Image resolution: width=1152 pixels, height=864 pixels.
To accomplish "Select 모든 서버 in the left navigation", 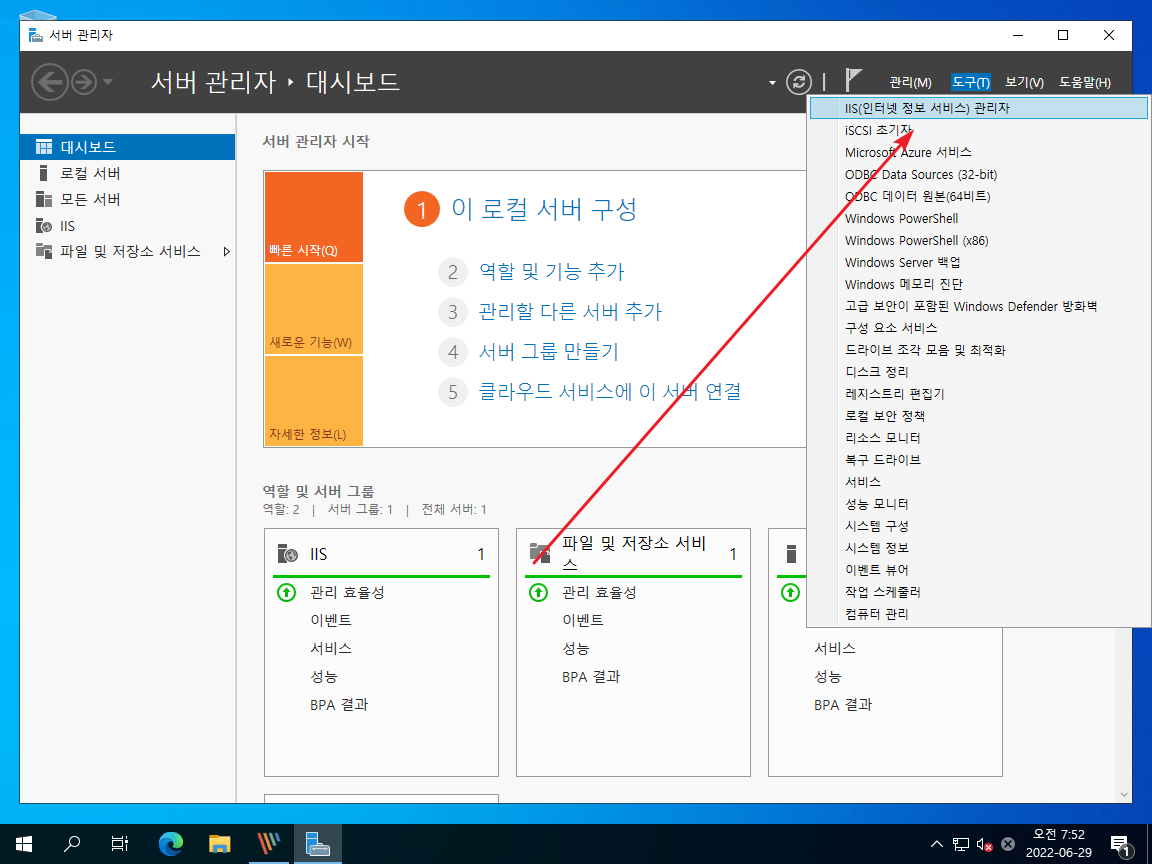I will pos(128,199).
